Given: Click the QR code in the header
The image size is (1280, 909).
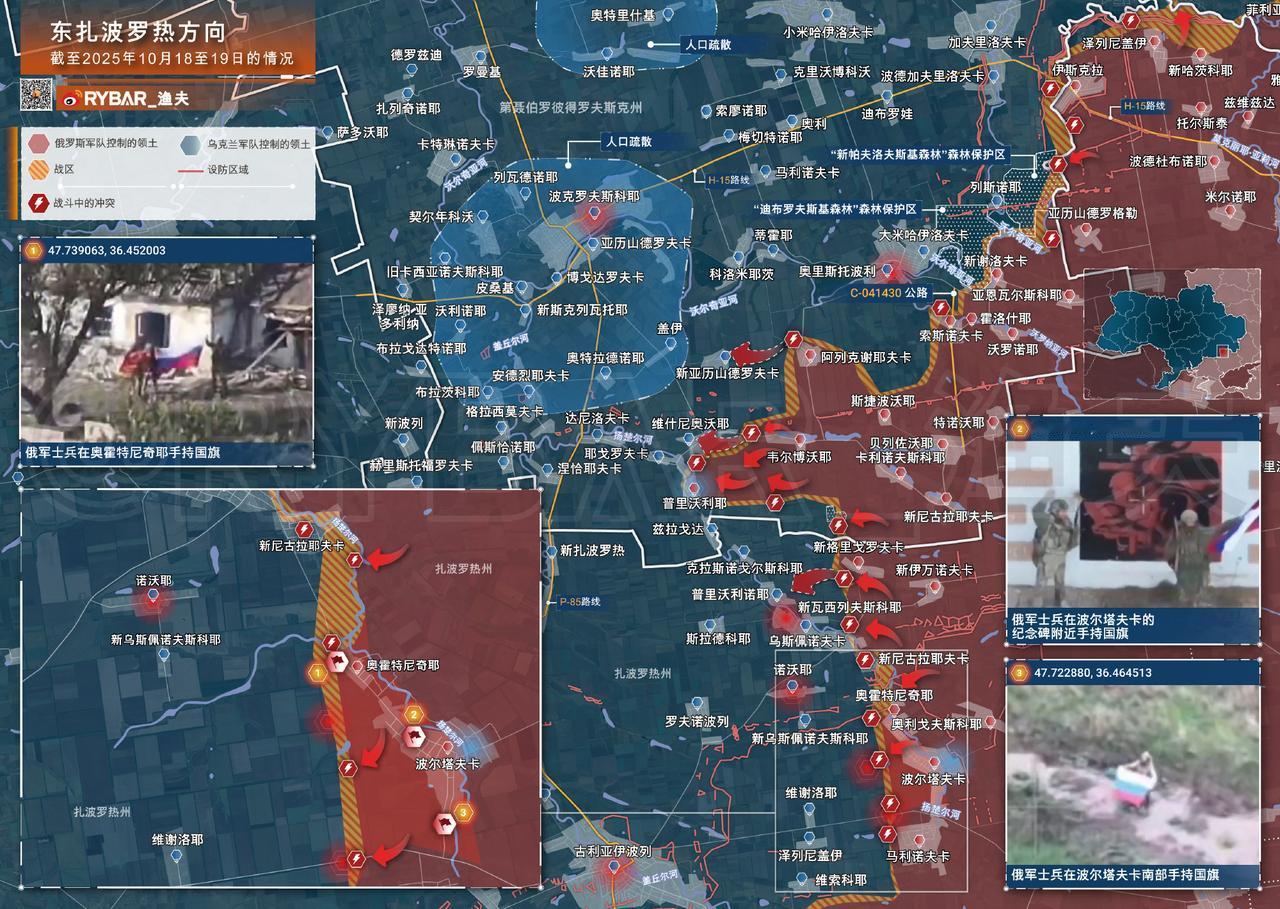Looking at the screenshot, I should click(37, 95).
